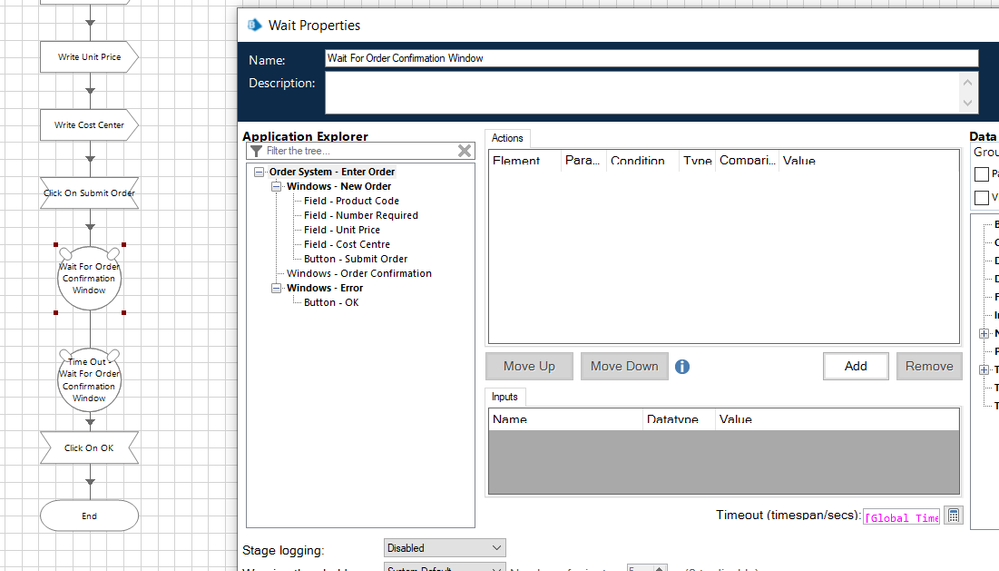This screenshot has width=999, height=571.
Task: Collapse the Windows - New Order node
Action: pos(277,187)
